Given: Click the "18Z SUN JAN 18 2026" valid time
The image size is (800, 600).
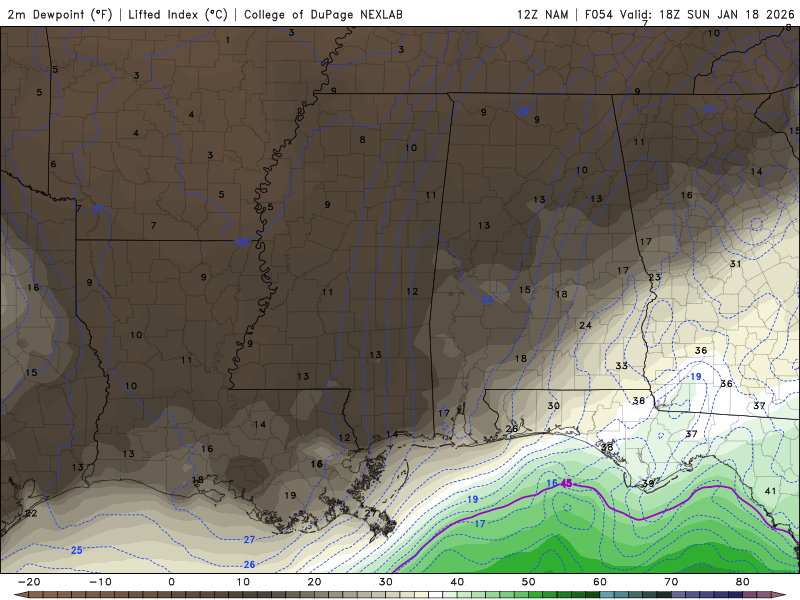Looking at the screenshot, I should 727,14.
